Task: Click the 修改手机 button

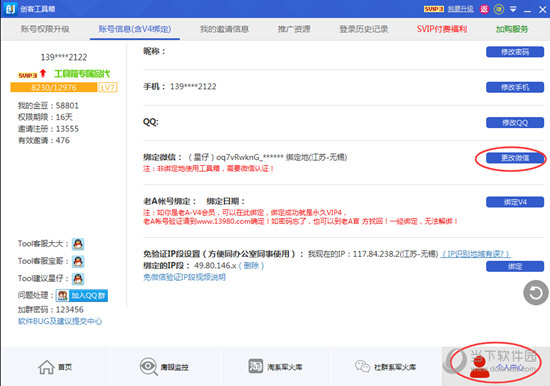Action: click(x=515, y=87)
